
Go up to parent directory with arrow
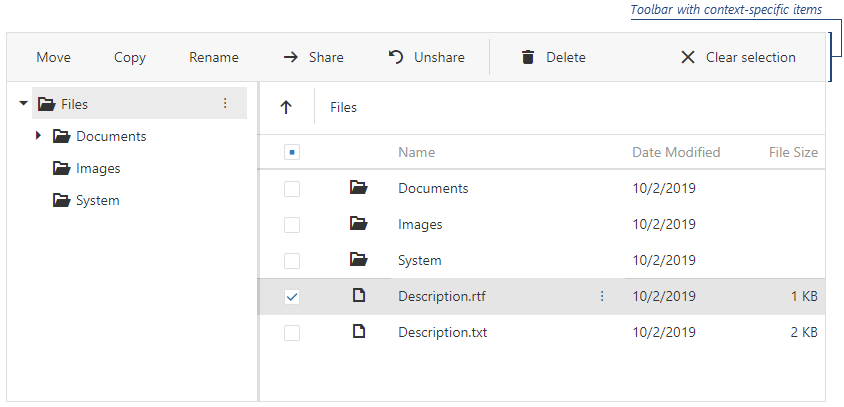[286, 108]
